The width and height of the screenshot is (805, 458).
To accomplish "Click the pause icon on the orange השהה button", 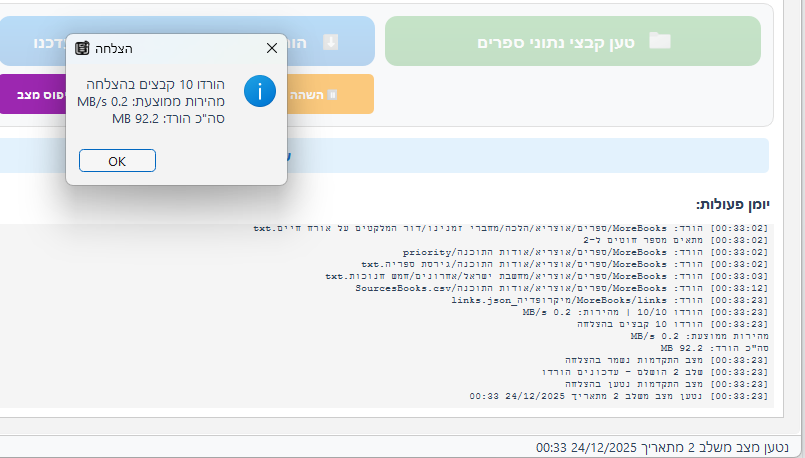I will click(x=334, y=94).
